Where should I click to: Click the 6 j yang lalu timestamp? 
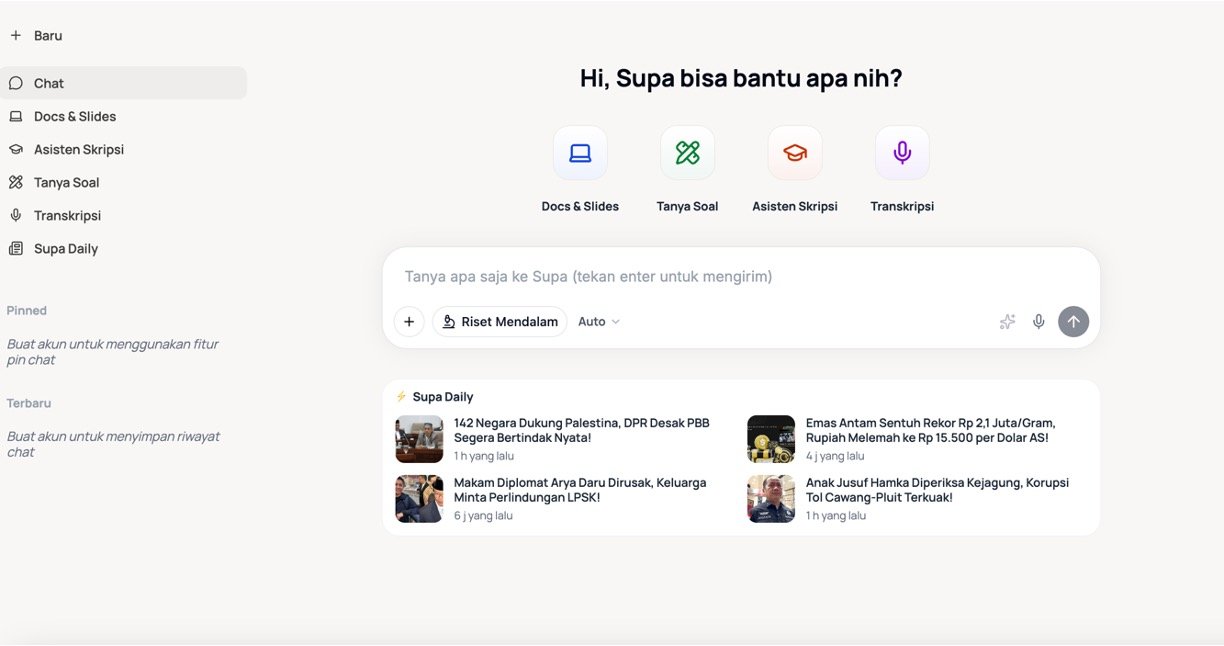click(483, 516)
